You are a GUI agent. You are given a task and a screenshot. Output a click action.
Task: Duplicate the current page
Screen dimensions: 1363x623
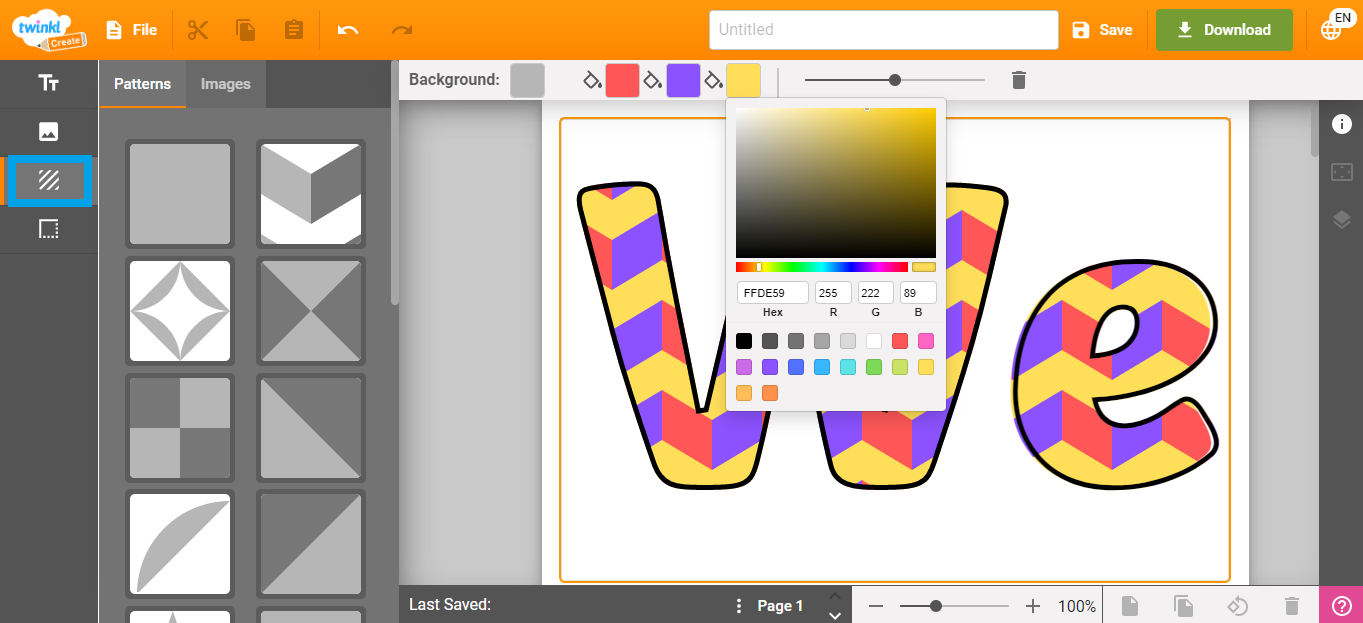[1183, 606]
